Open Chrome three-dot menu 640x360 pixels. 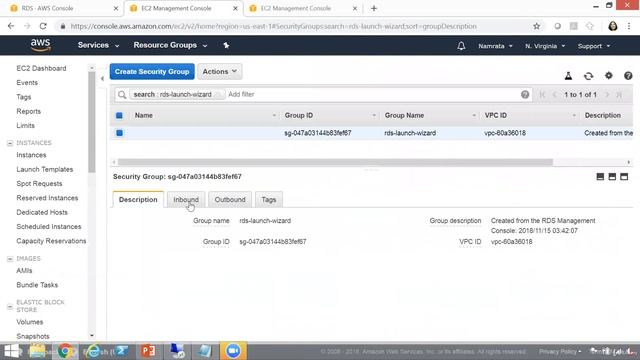[x=629, y=26]
